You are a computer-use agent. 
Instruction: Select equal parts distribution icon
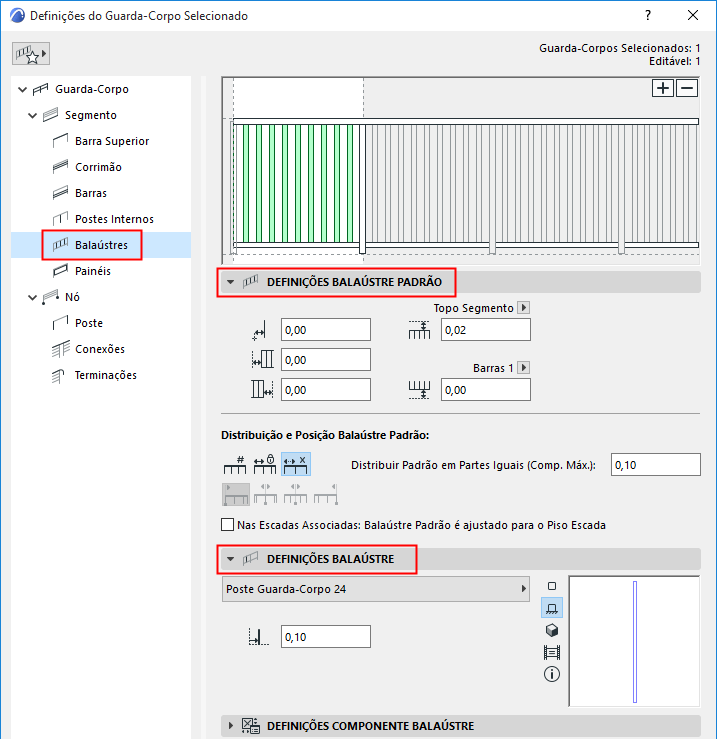coord(296,465)
